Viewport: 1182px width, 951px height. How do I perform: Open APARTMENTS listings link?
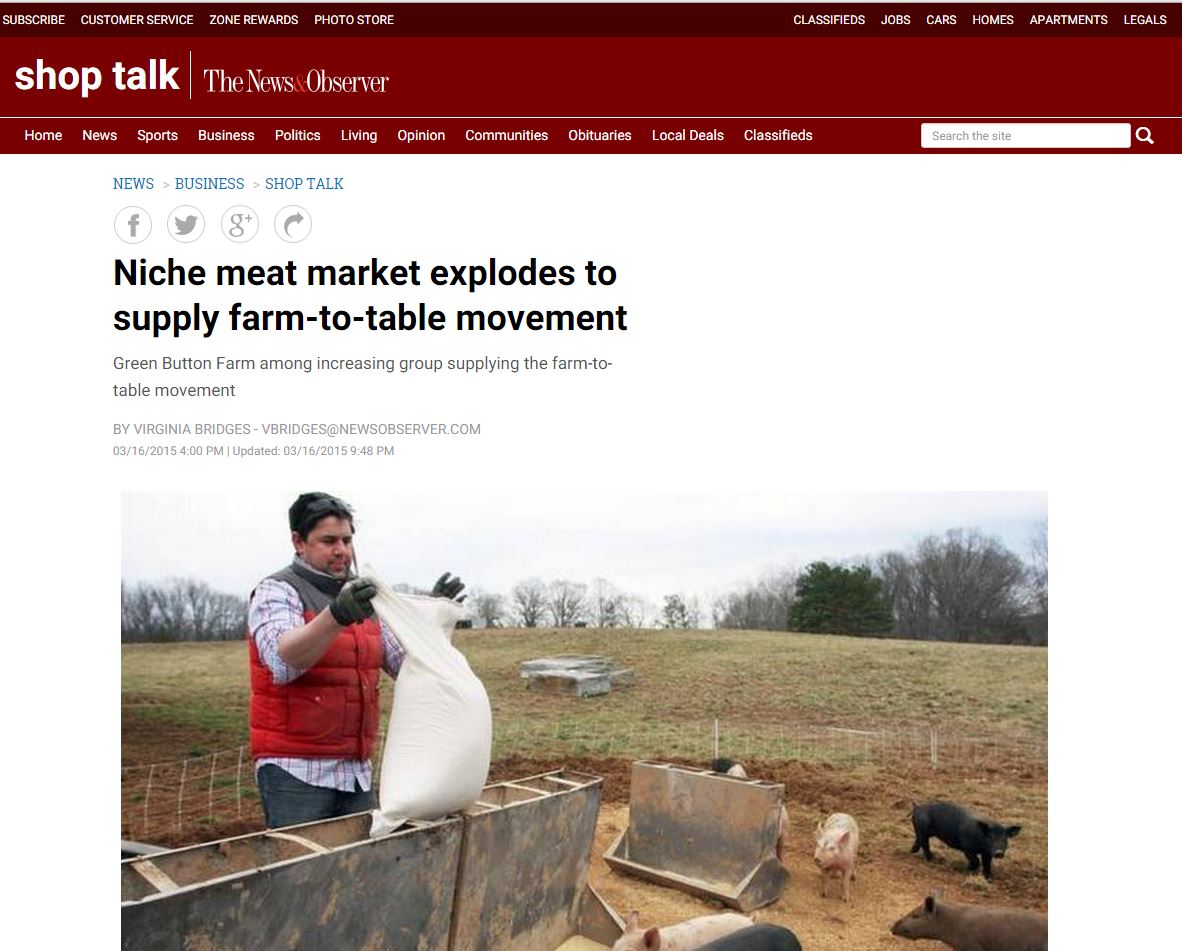coord(1068,20)
